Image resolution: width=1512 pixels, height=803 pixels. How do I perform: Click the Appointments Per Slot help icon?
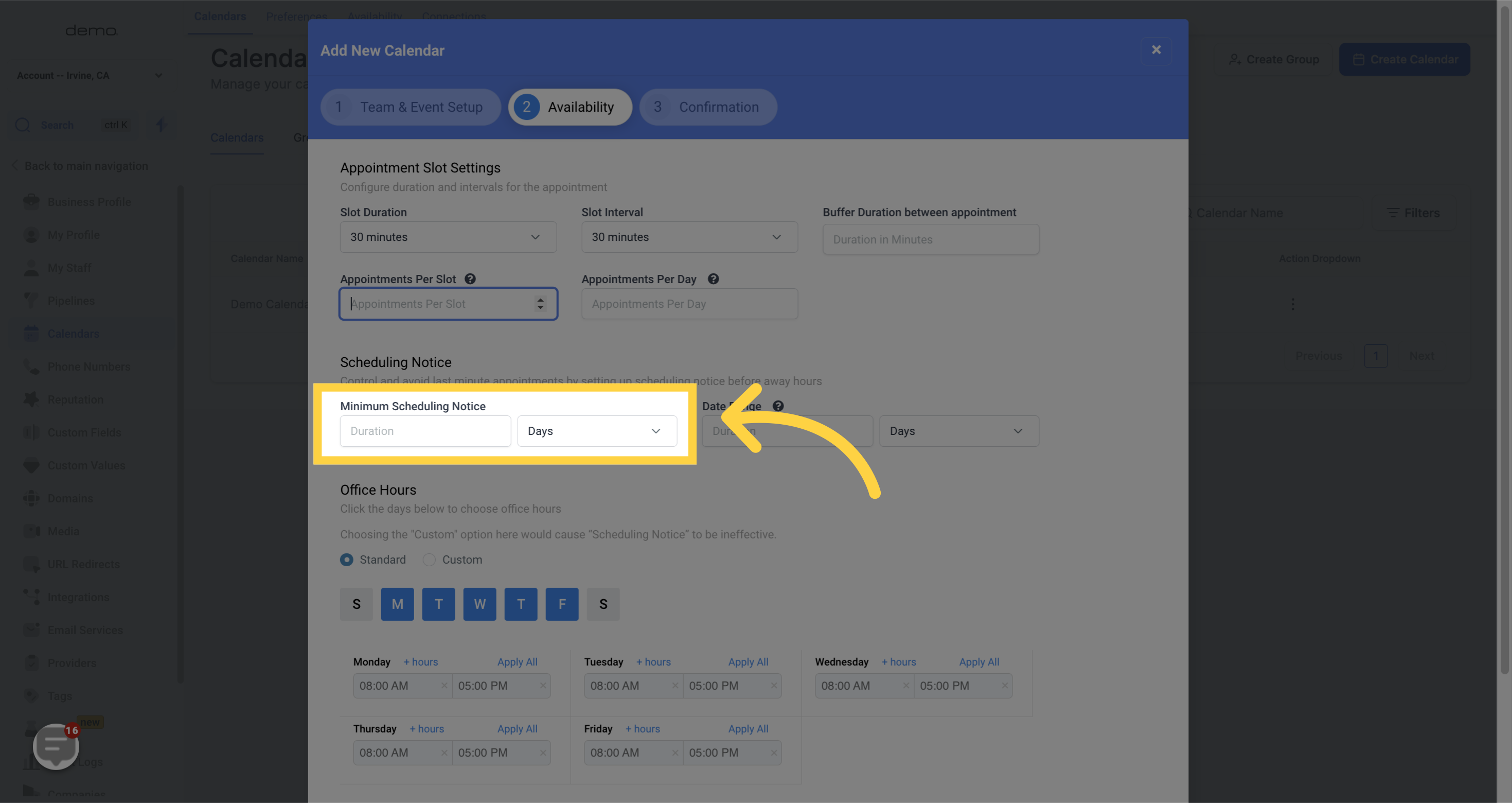pyautogui.click(x=470, y=279)
